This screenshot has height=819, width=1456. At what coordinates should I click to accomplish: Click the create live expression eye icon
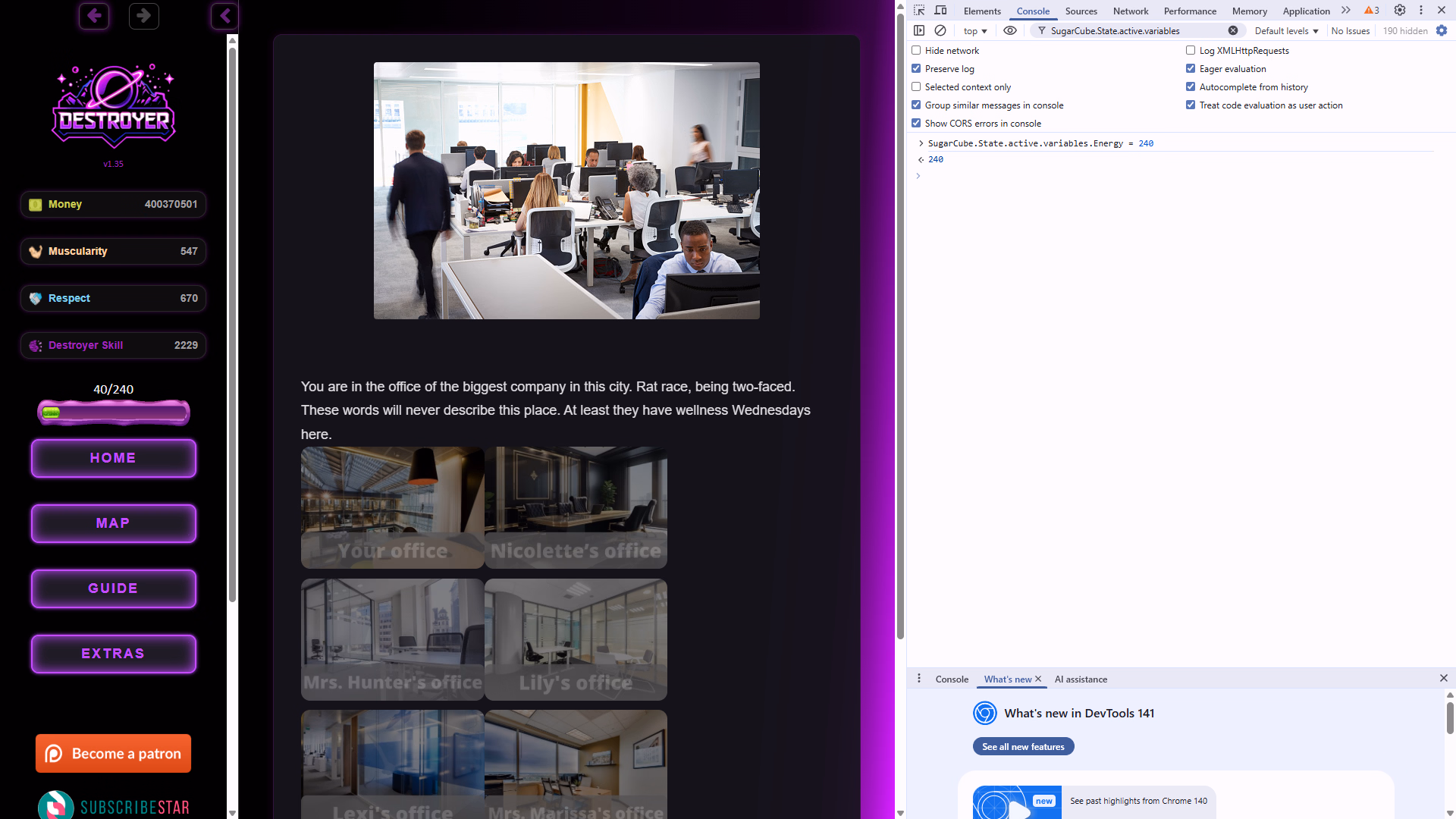(1010, 30)
